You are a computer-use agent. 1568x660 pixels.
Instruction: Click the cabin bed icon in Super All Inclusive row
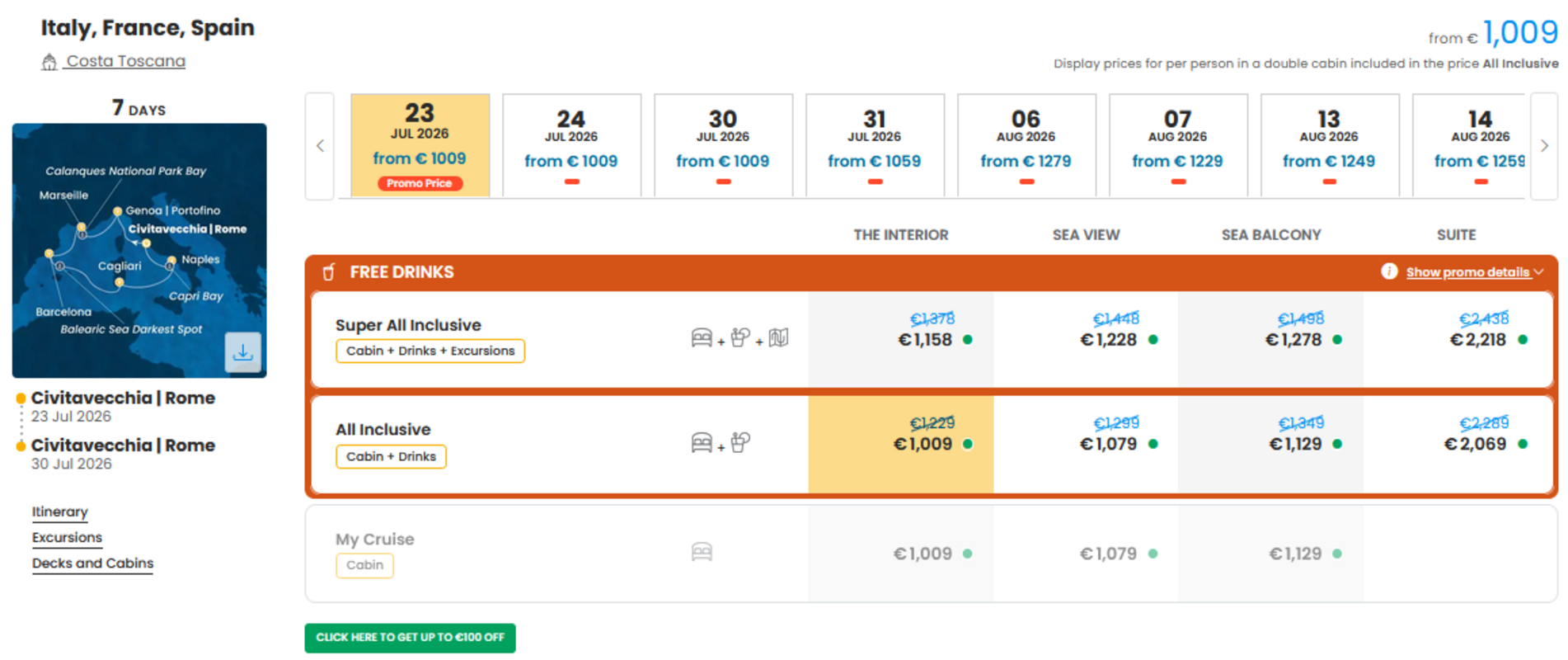pyautogui.click(x=702, y=338)
